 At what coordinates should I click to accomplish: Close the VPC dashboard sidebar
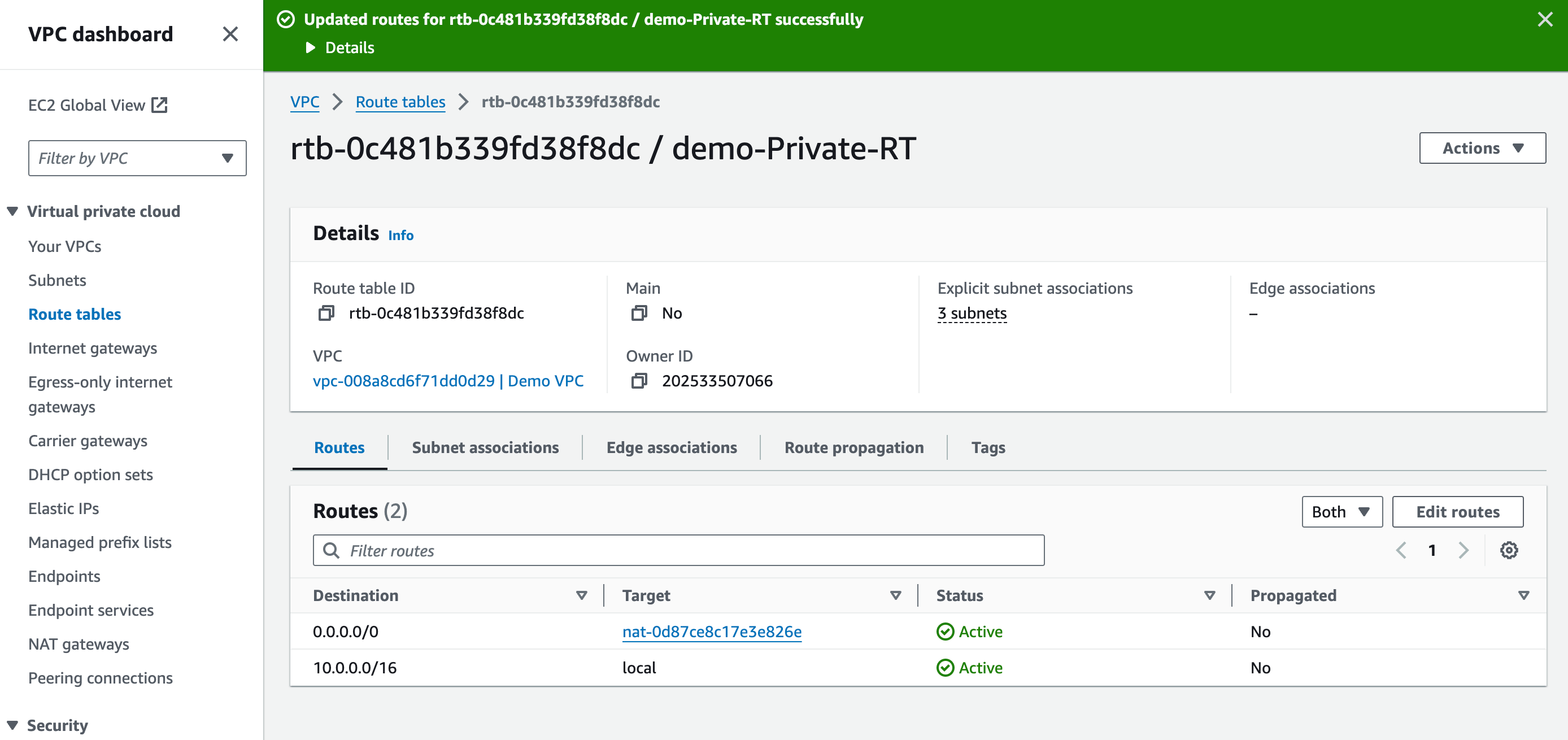(x=230, y=34)
